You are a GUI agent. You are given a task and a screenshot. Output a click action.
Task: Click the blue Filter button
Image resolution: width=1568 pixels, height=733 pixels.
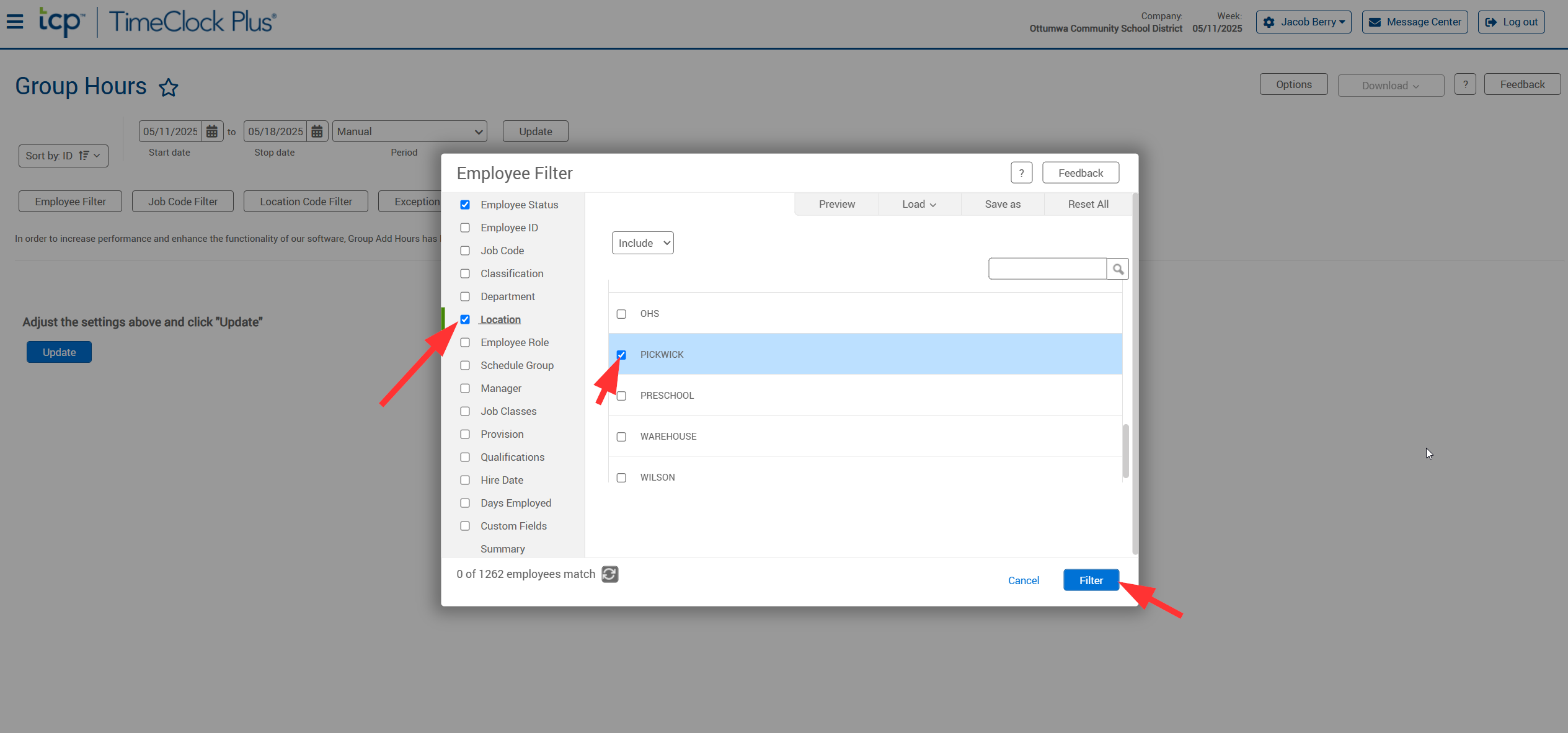coord(1091,580)
